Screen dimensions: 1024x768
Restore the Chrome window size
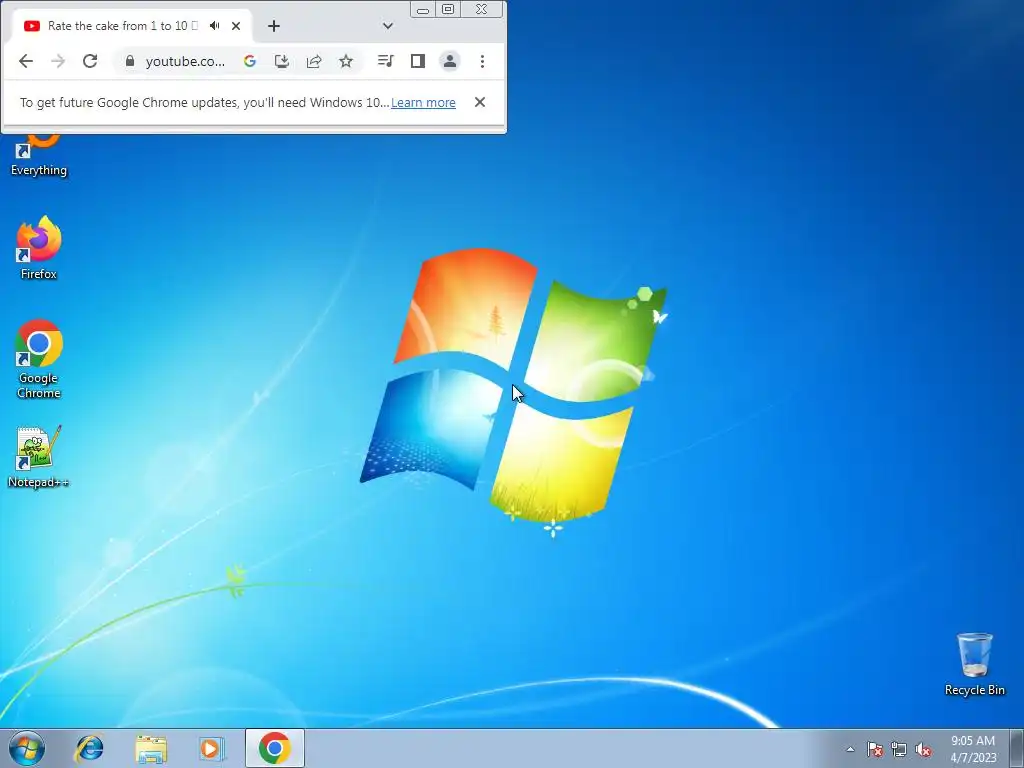[448, 9]
